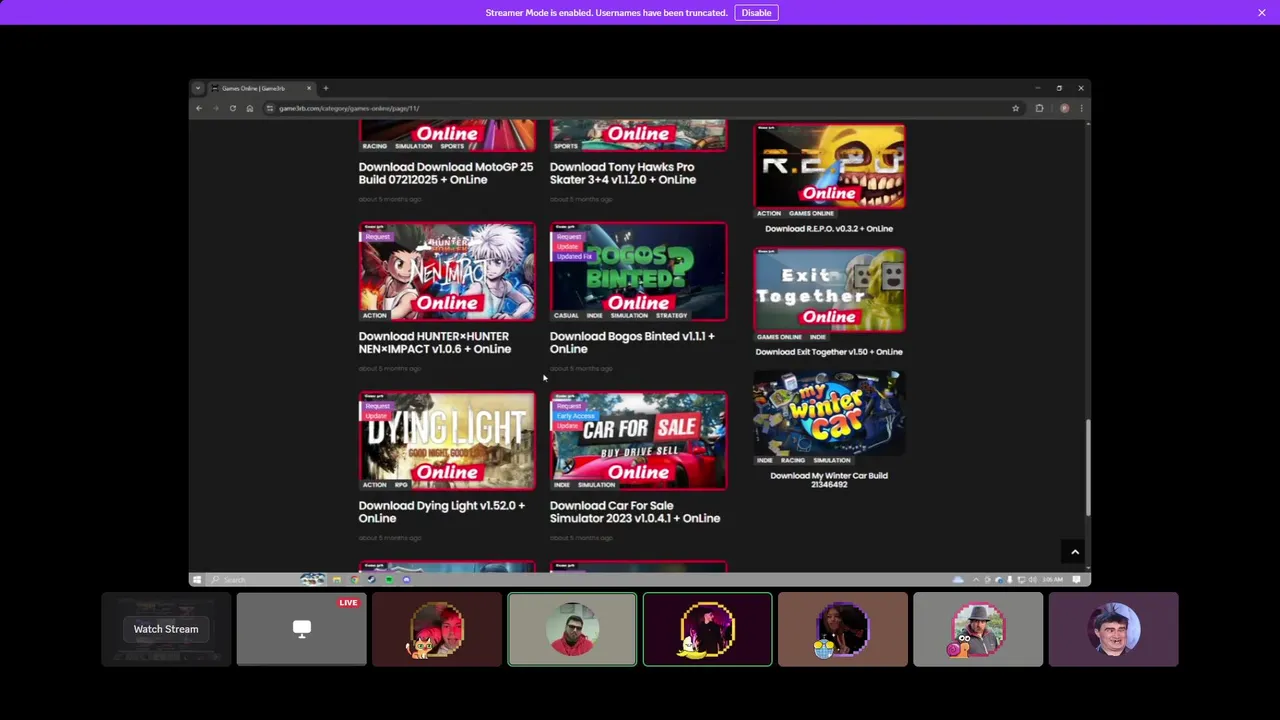Select the participant with red shirt avatar
Screen dimensions: 1280x720
pyautogui.click(x=572, y=629)
